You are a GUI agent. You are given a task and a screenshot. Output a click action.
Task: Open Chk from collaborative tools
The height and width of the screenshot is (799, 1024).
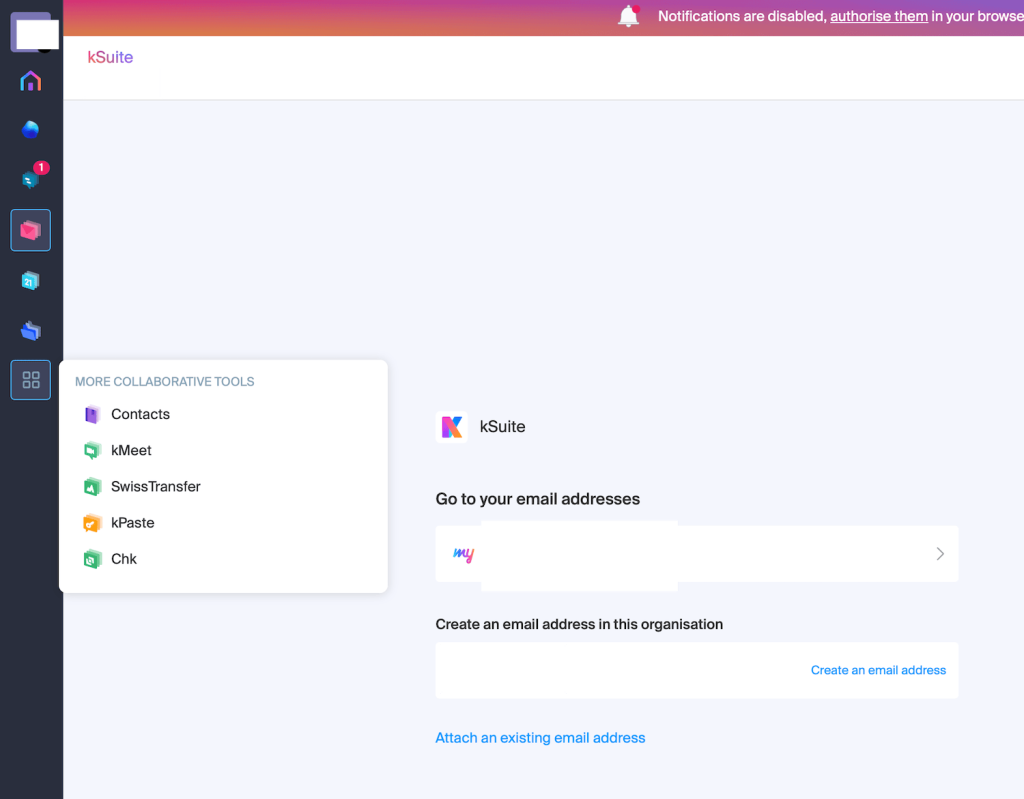[123, 559]
